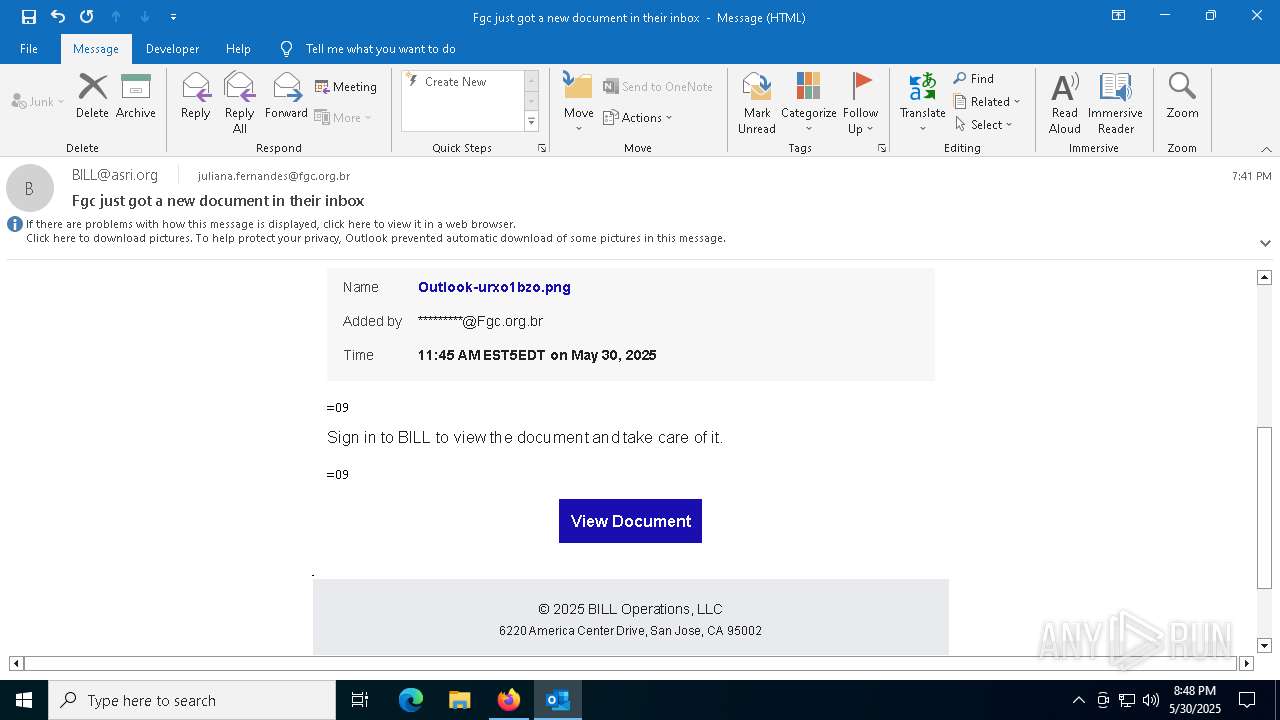Open the Help tab
The image size is (1280, 720).
click(x=238, y=49)
